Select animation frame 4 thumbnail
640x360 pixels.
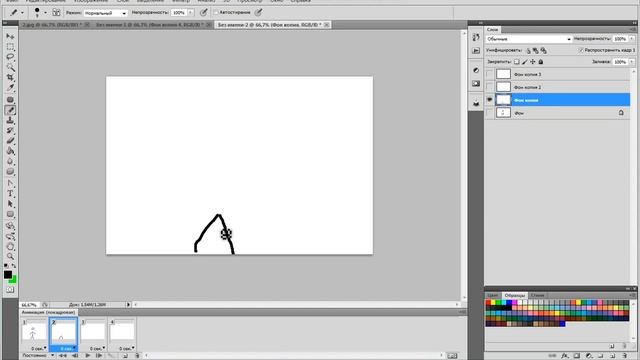tap(122, 331)
